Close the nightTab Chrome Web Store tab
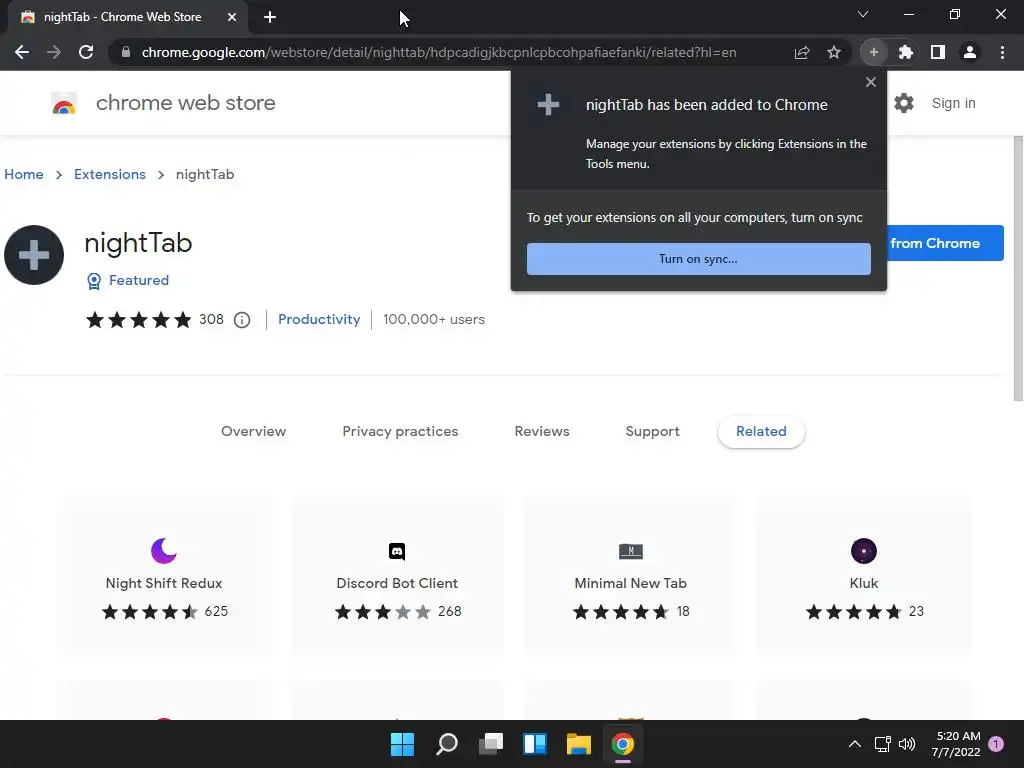 click(x=232, y=17)
